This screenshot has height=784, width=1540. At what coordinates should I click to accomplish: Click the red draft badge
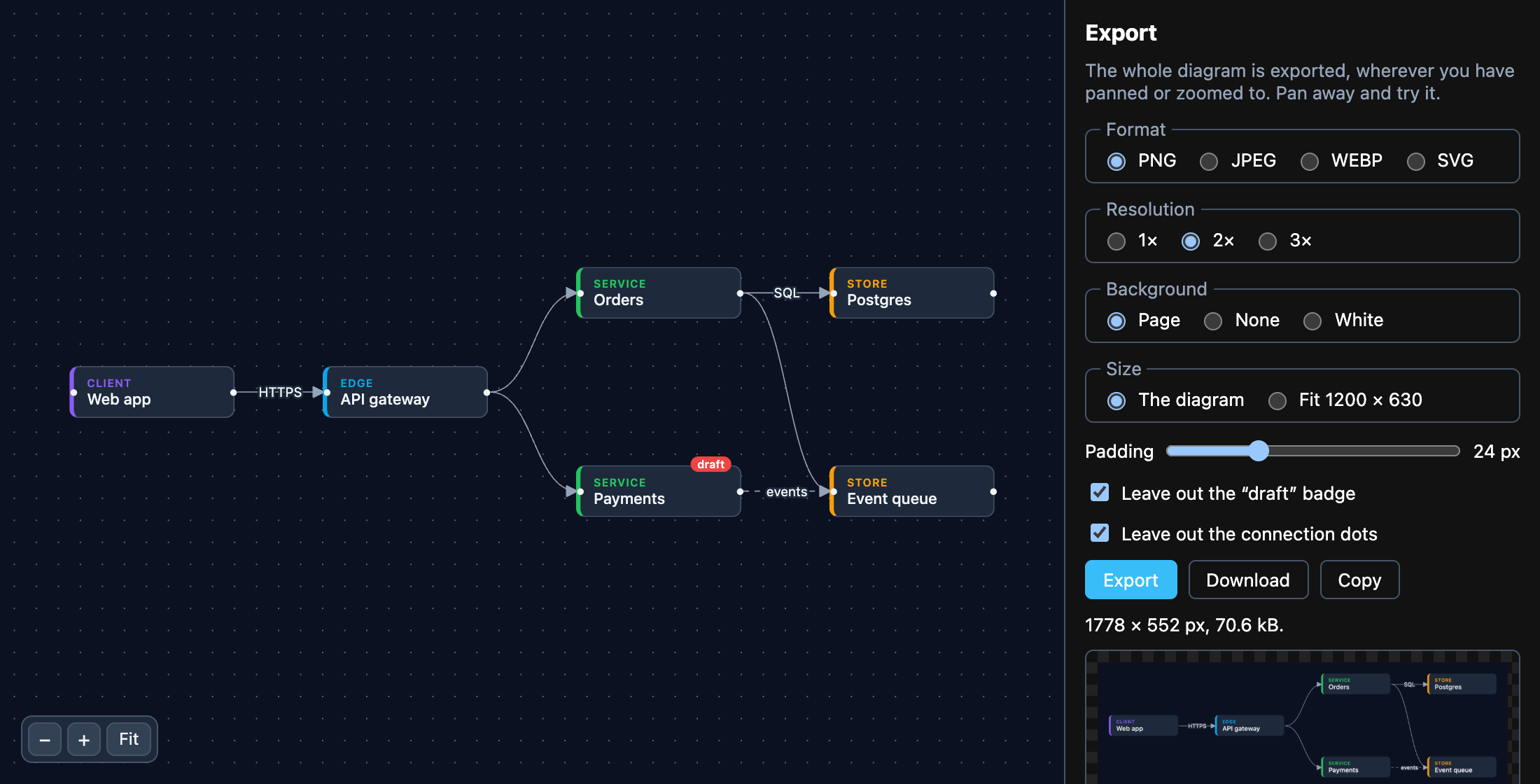click(x=710, y=464)
